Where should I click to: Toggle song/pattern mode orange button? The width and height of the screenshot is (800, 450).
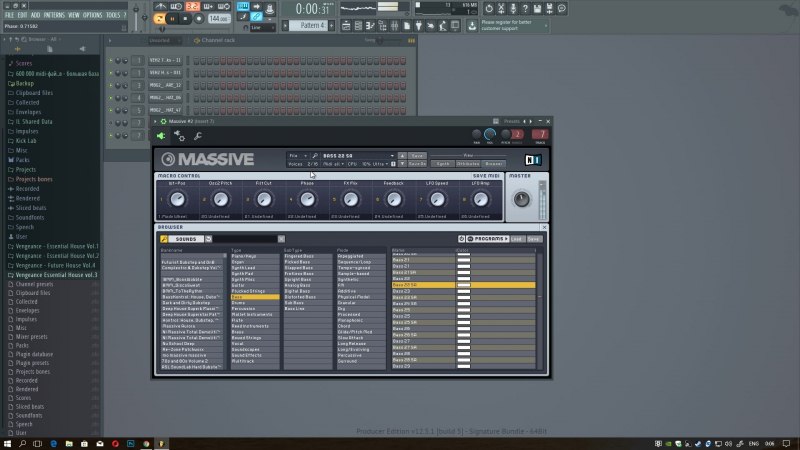click(x=159, y=19)
